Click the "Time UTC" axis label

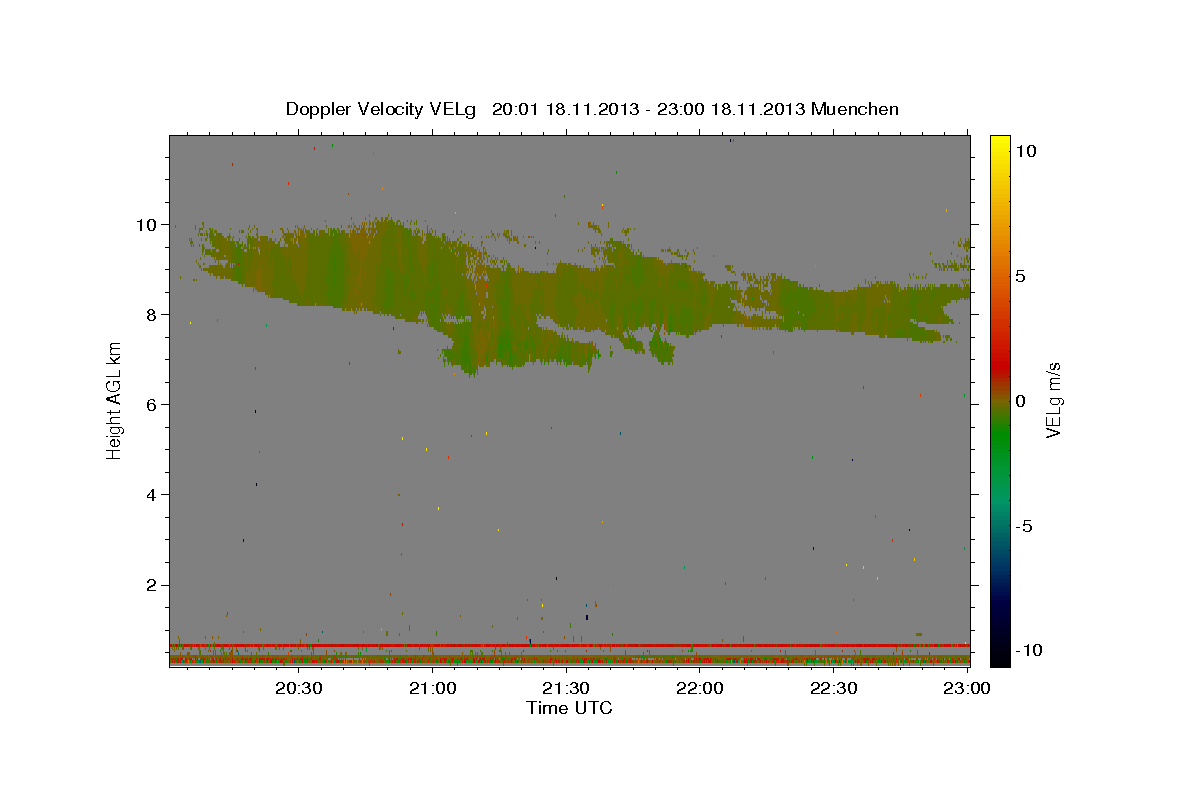(x=569, y=708)
